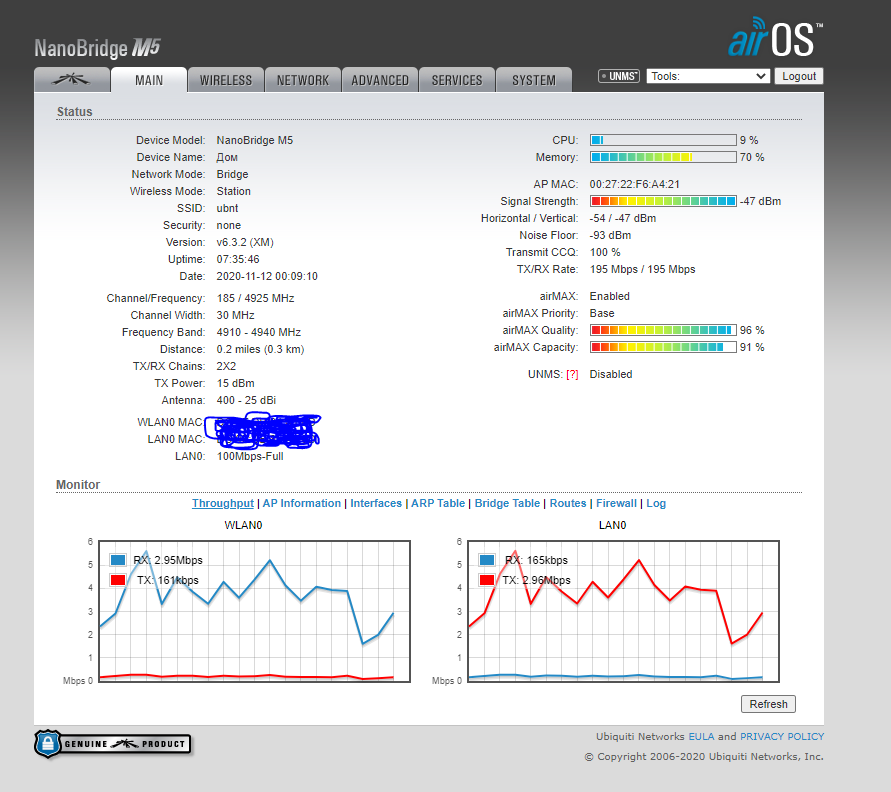Screen dimensions: 891x792
Task: Click the Memory usage bar
Action: tap(663, 157)
